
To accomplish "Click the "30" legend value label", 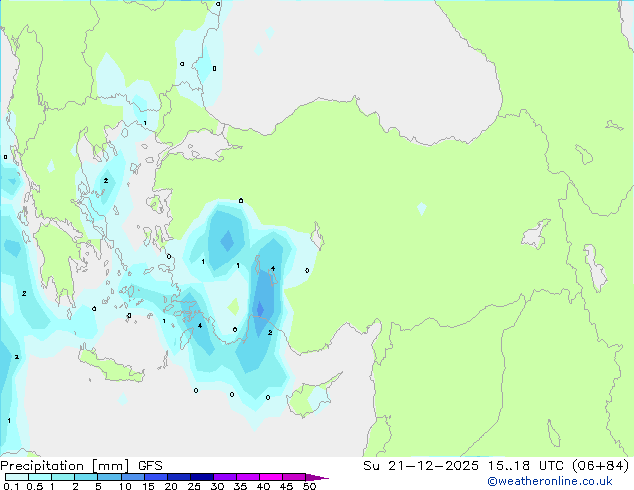I will (x=217, y=486).
